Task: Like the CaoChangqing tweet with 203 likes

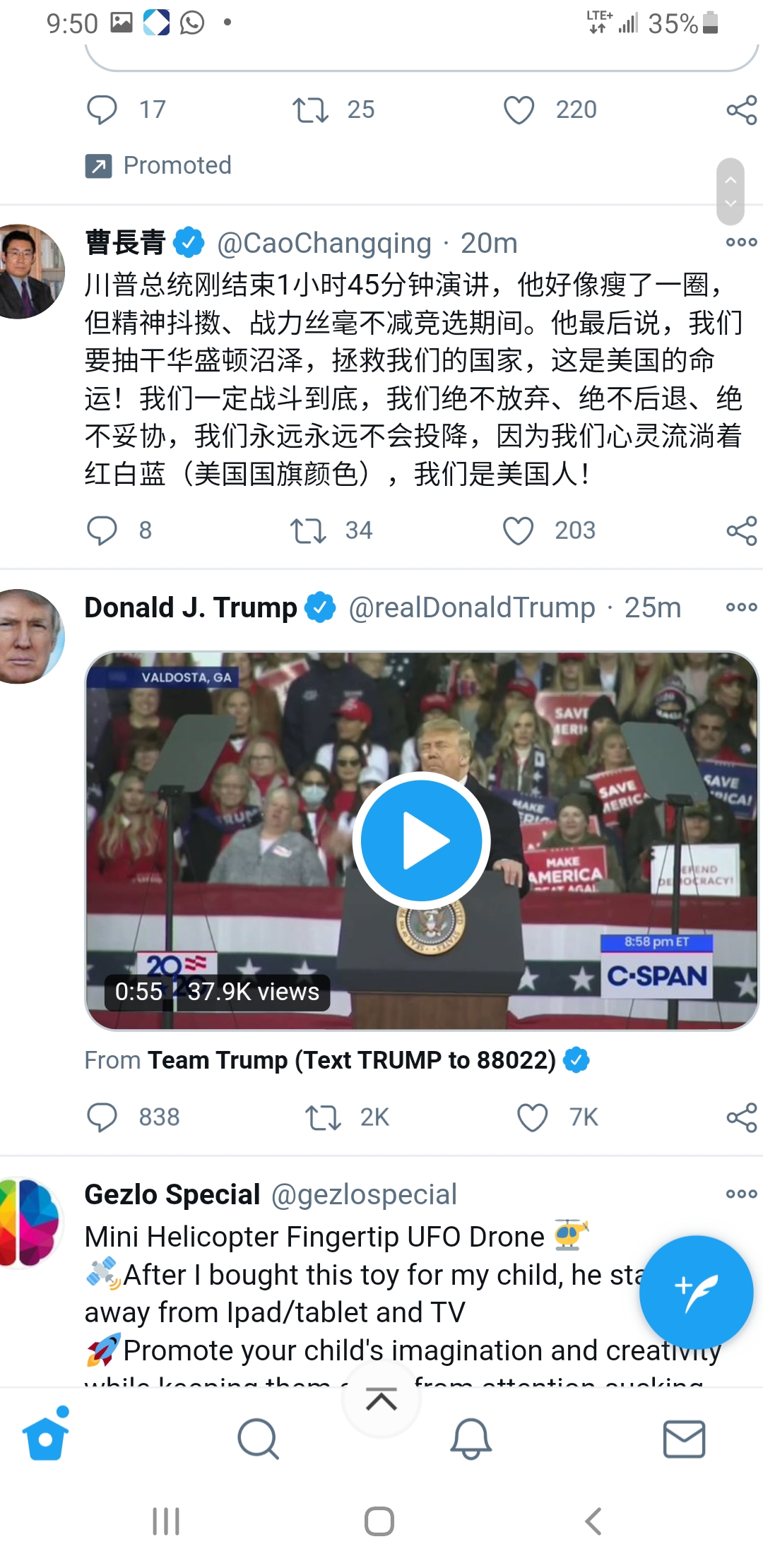Action: pos(518,530)
